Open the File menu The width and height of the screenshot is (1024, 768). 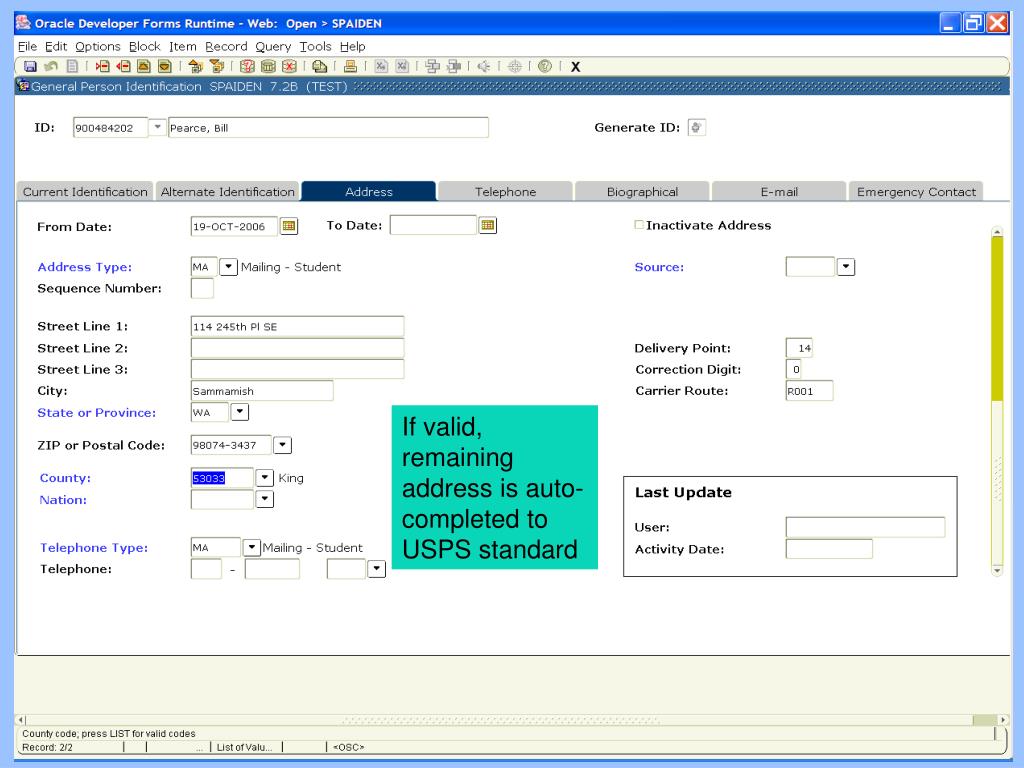[27, 46]
